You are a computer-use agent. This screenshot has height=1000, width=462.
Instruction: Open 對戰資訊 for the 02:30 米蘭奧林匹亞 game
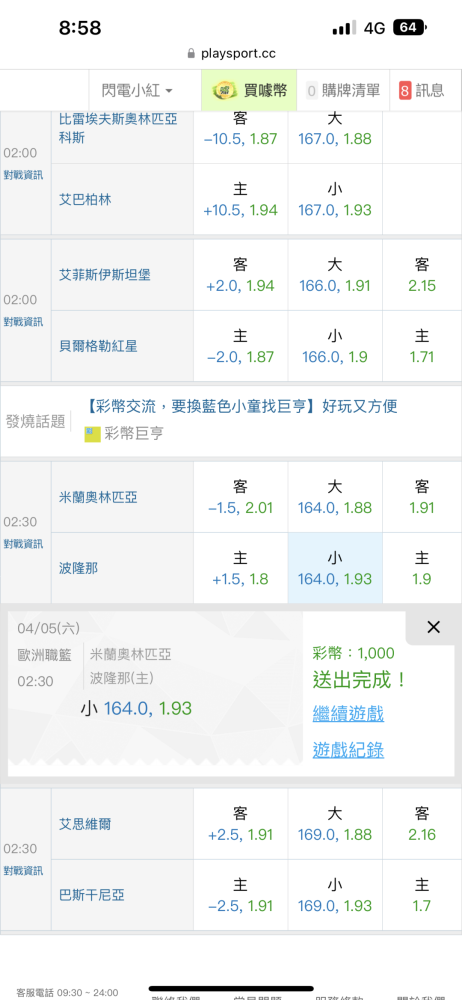pyautogui.click(x=24, y=544)
